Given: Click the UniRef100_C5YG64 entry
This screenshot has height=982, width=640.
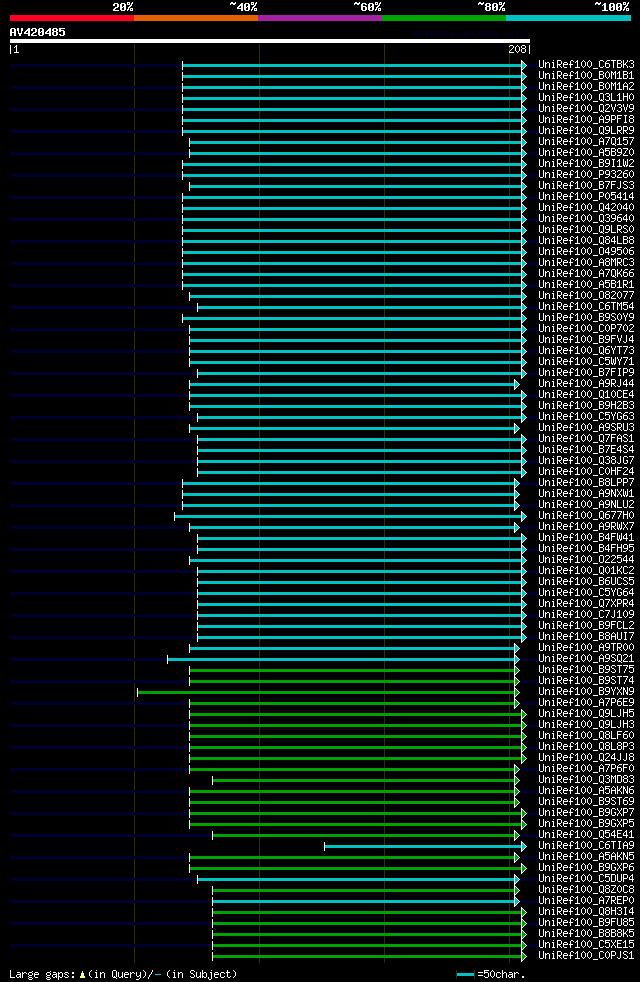Looking at the screenshot, I should click(x=586, y=592).
